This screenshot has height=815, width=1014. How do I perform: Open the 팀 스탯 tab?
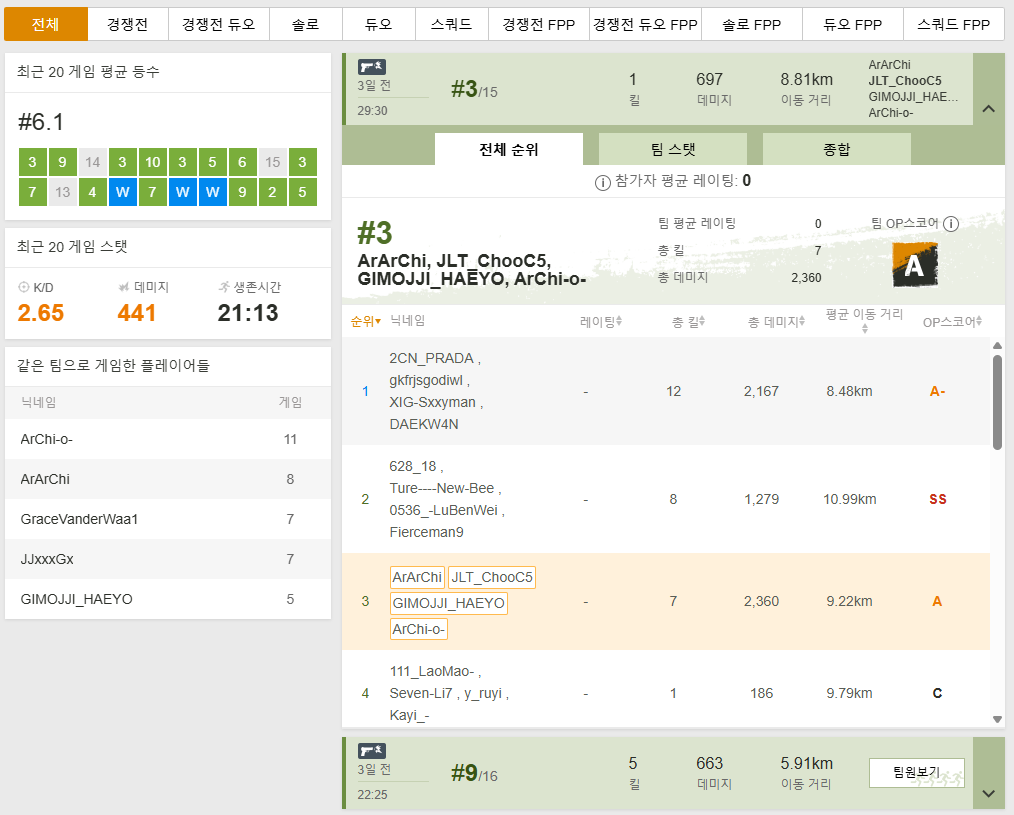(x=672, y=149)
